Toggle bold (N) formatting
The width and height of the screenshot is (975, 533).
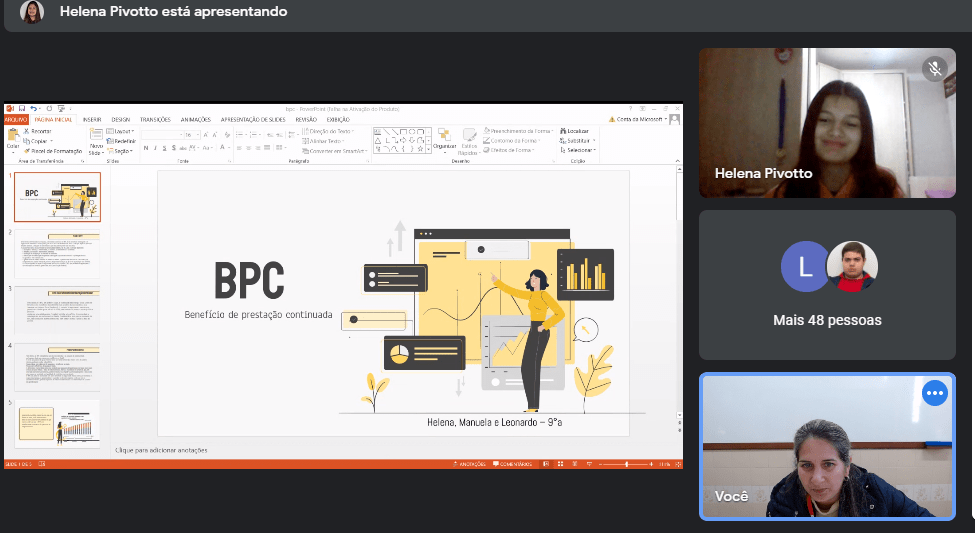145,148
